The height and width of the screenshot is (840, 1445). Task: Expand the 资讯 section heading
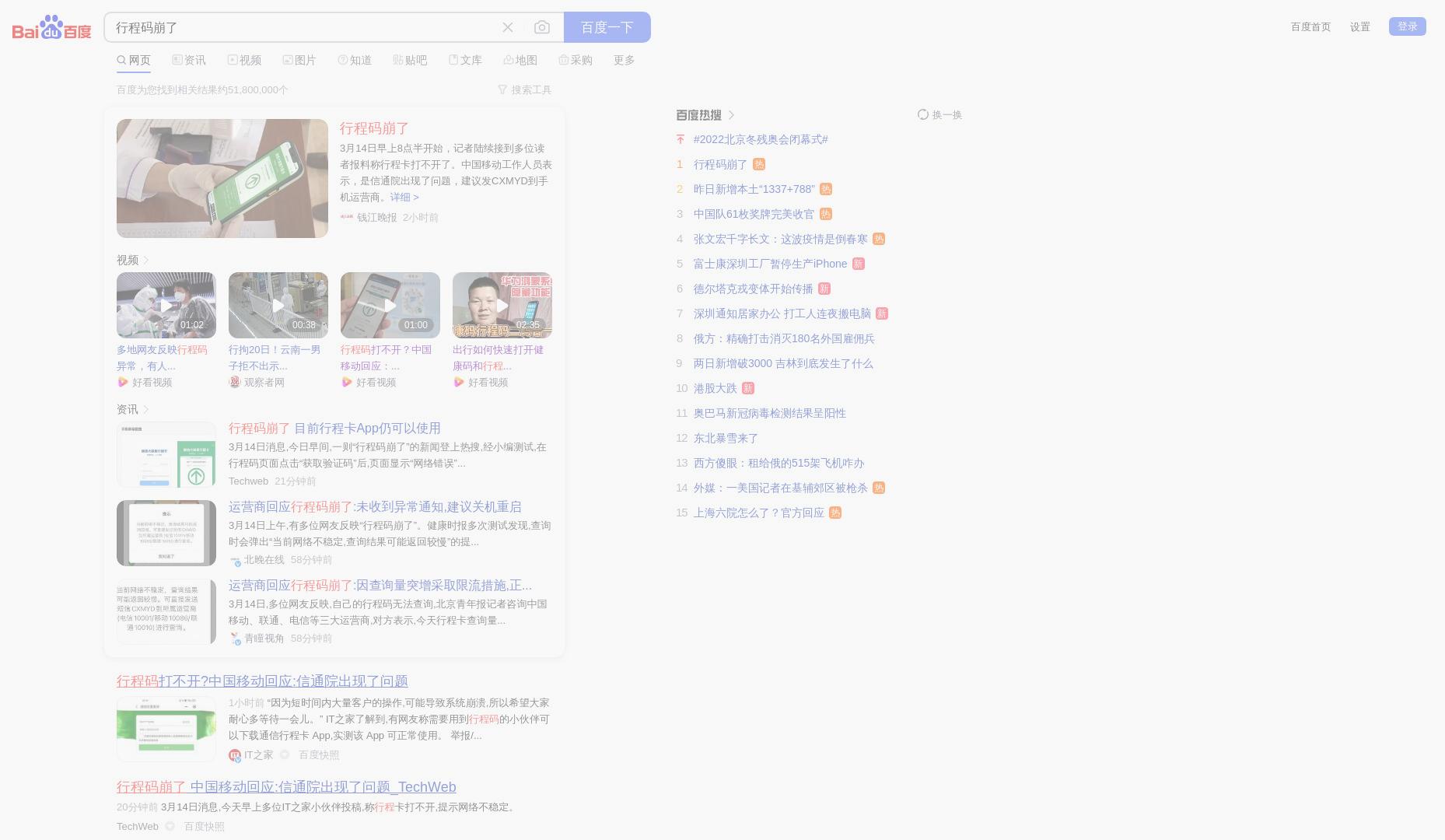132,409
